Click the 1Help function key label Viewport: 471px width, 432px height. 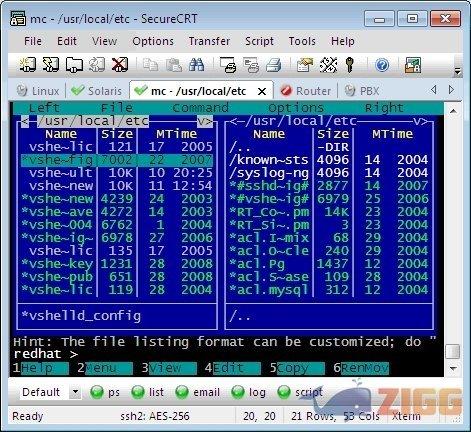pyautogui.click(x=41, y=368)
